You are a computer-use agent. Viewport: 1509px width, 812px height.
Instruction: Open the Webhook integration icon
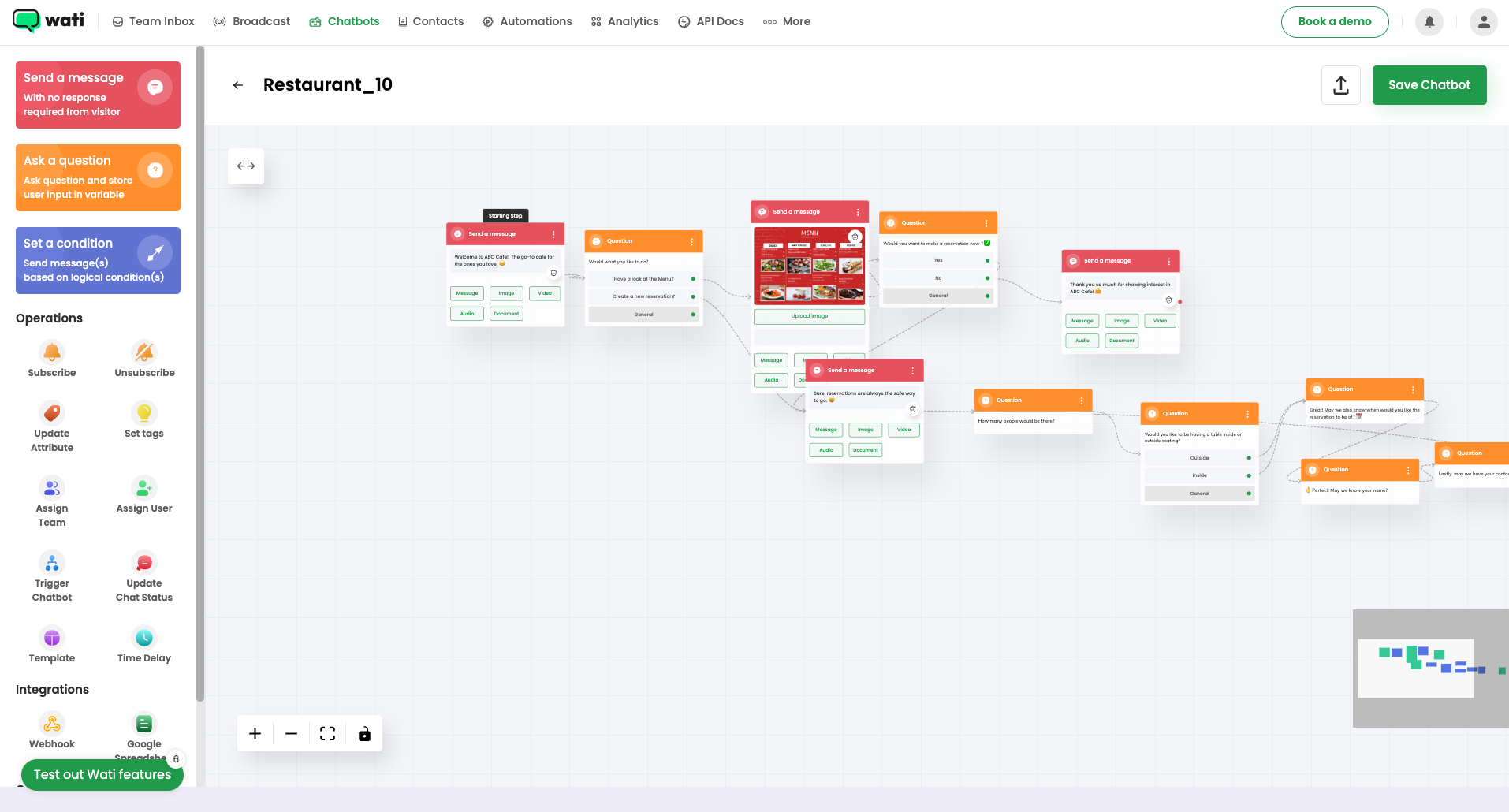51,723
